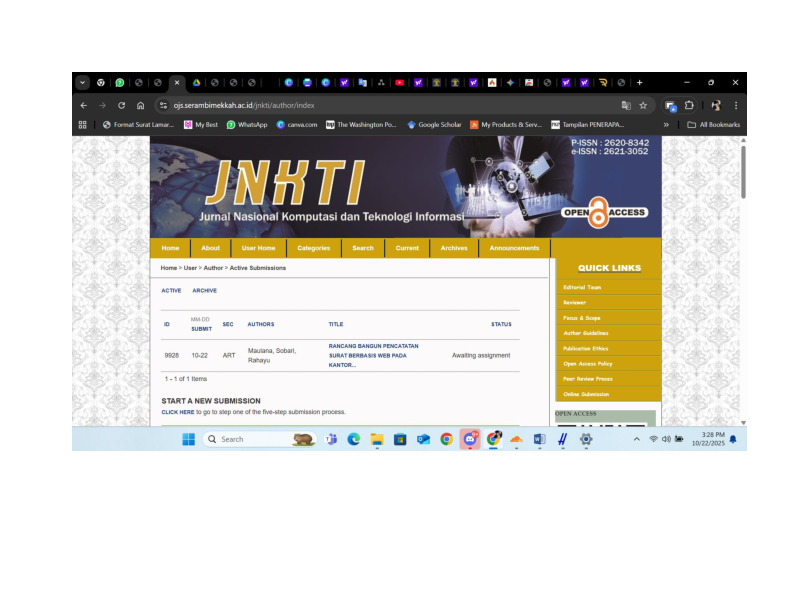Open the Chrome extensions puzzle icon
The height and width of the screenshot is (612, 792).
pos(689,106)
